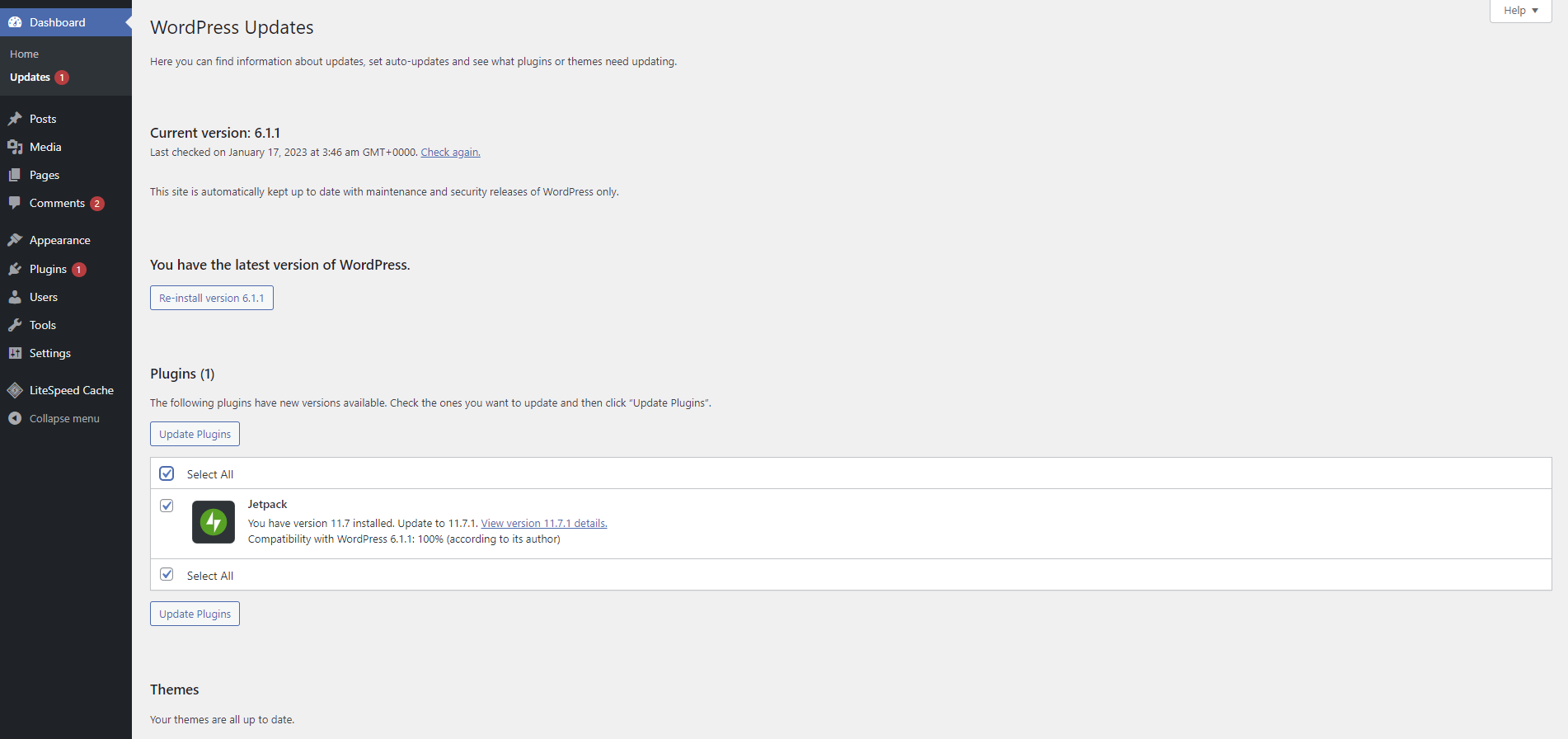Image resolution: width=1568 pixels, height=739 pixels.
Task: Click the Posts pushpin icon
Action: [x=15, y=119]
